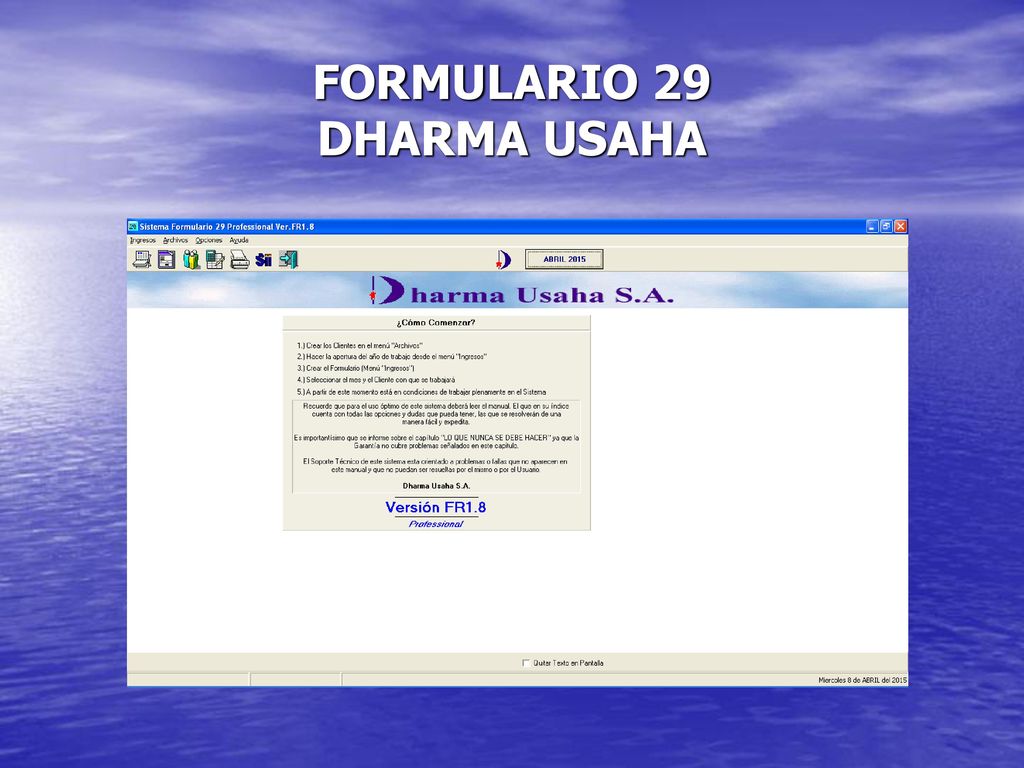
Task: Click the ABRIL 2015 period button
Action: pos(564,259)
